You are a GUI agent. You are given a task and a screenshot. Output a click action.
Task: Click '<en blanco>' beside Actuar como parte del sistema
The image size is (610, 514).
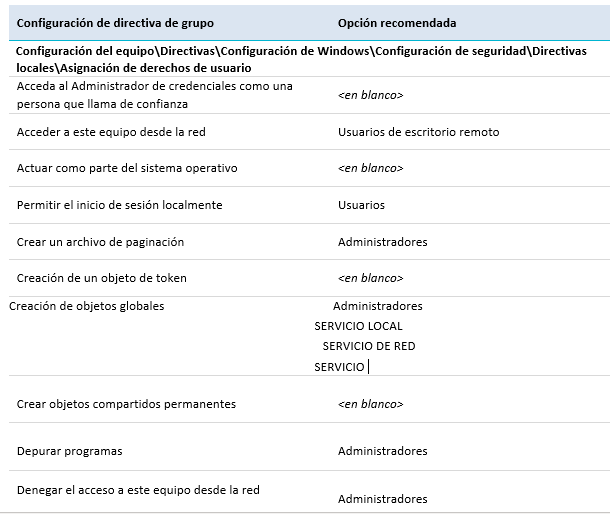pyautogui.click(x=370, y=168)
